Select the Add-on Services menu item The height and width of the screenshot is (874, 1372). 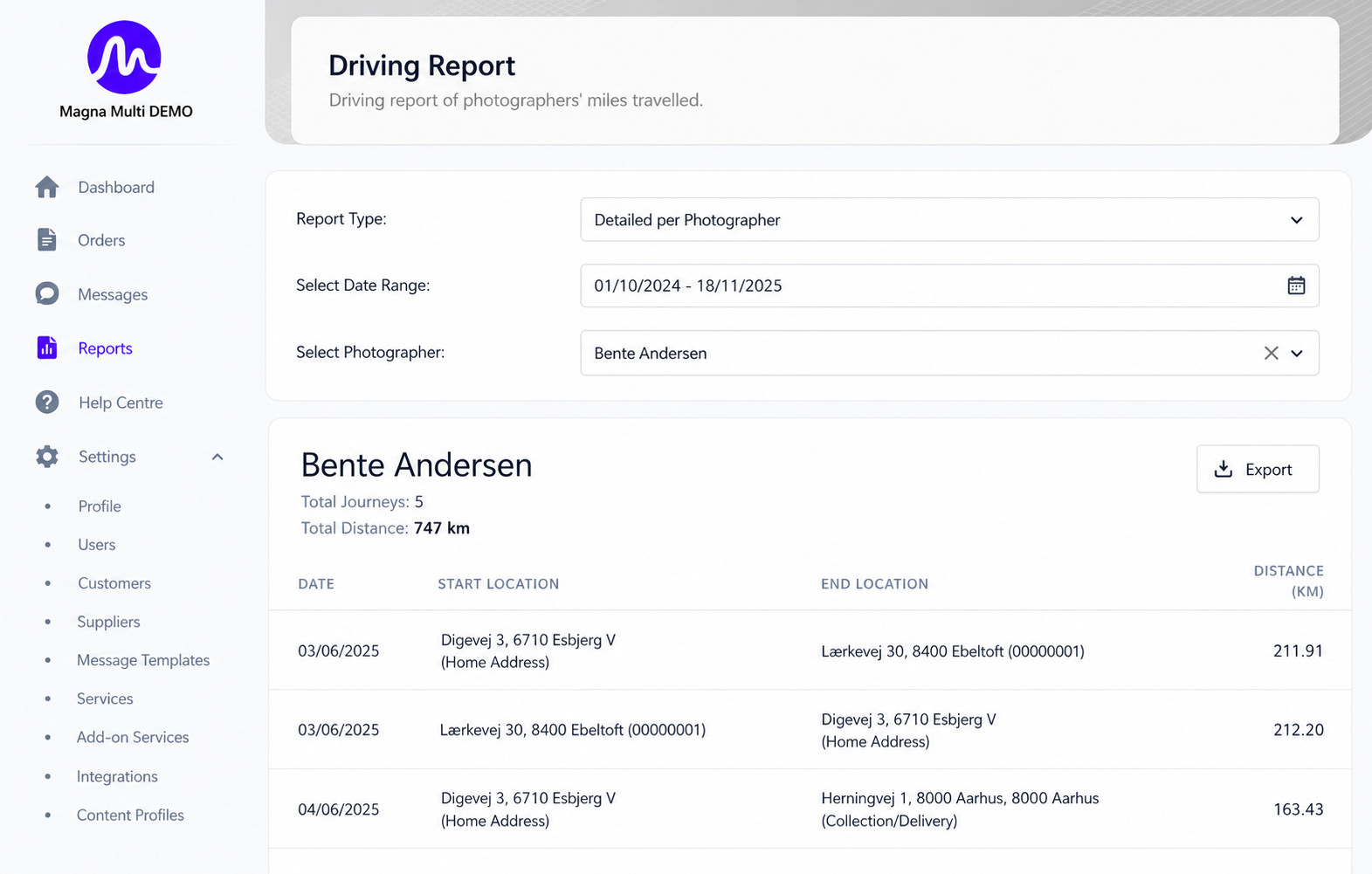click(133, 737)
